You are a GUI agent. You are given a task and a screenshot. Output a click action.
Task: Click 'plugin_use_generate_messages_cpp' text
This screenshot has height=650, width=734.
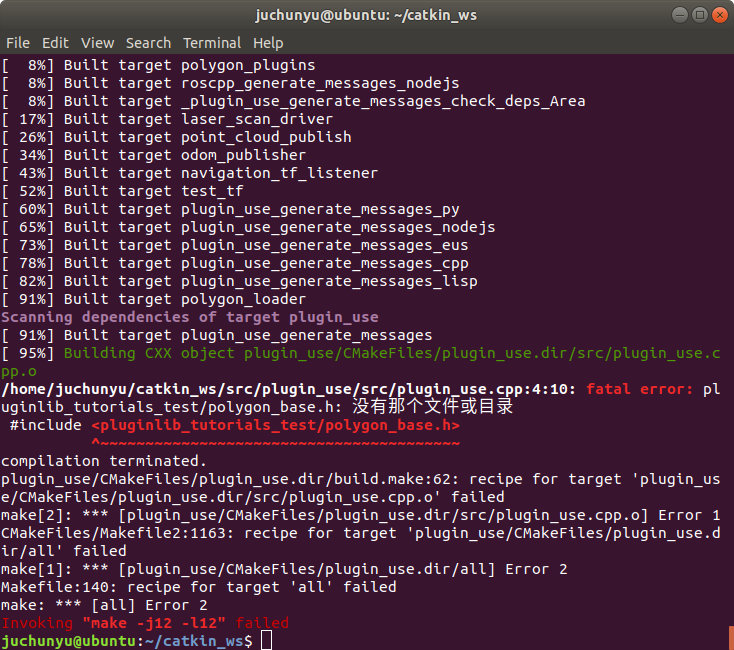pyautogui.click(x=324, y=263)
